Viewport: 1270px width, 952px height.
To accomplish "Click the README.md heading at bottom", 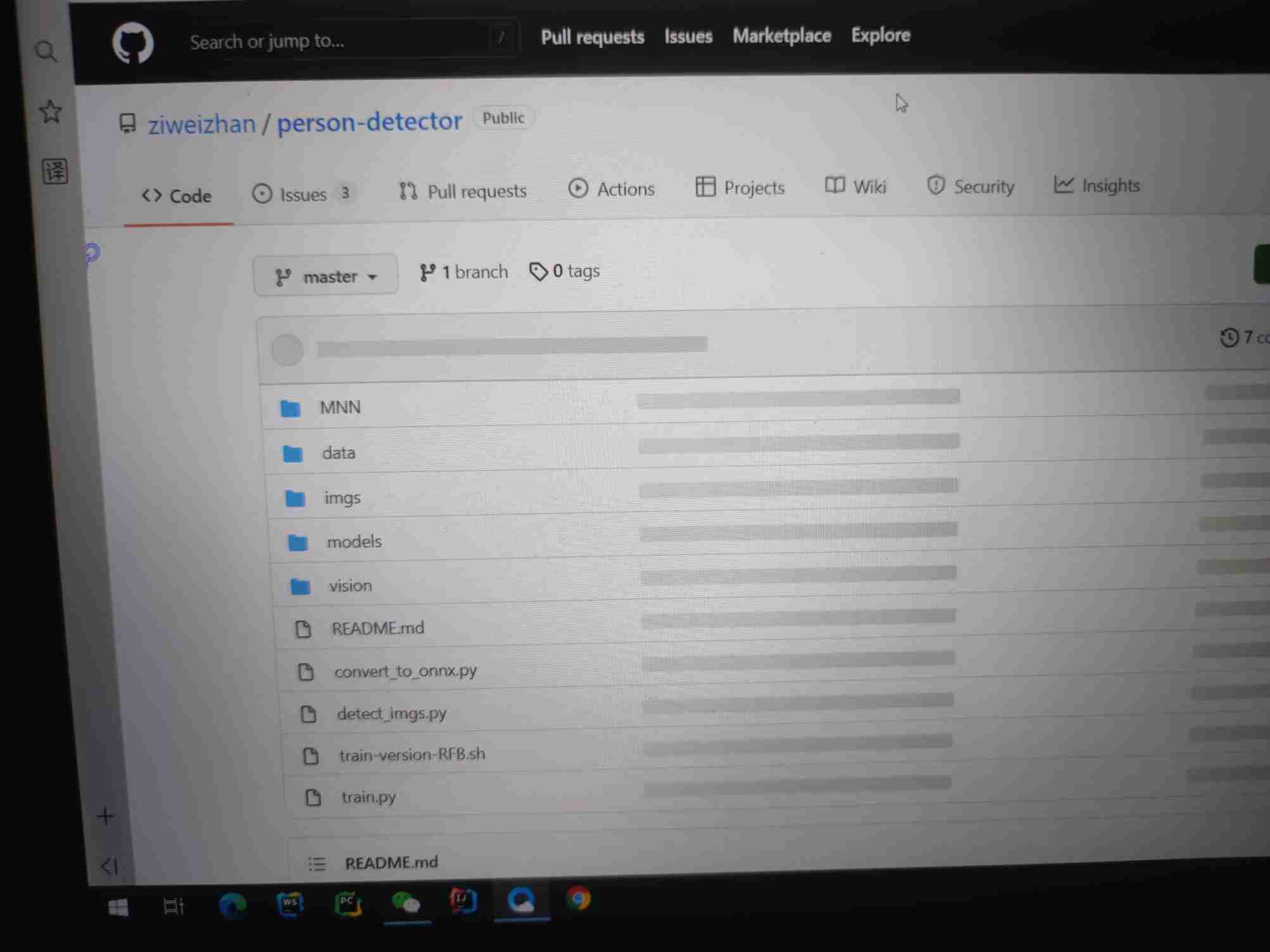I will coord(391,862).
